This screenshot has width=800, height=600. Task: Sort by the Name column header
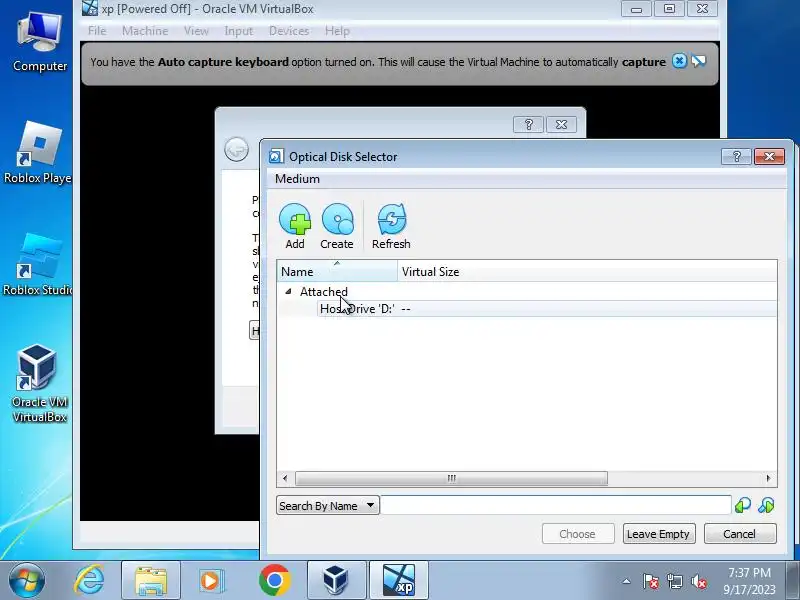click(337, 271)
